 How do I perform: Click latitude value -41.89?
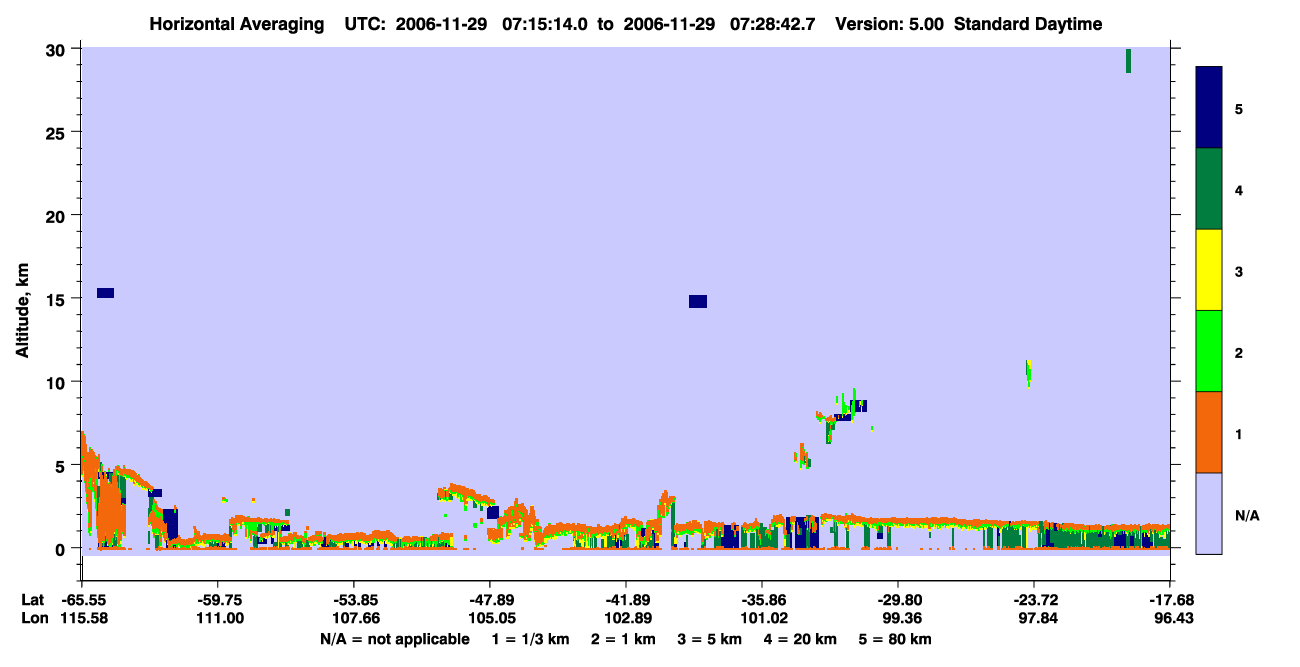click(626, 600)
